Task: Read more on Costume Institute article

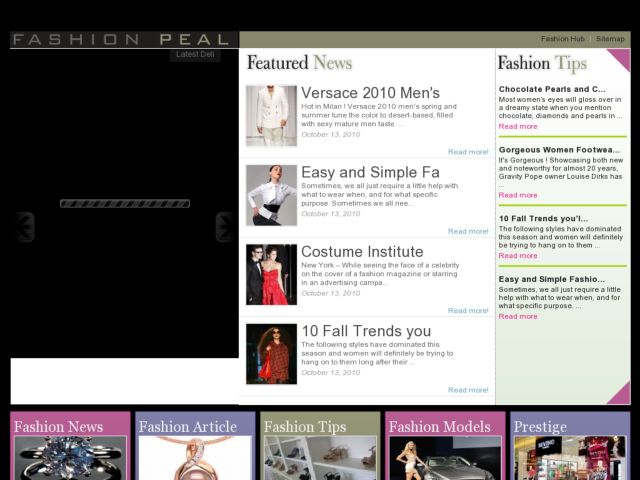Action: [468, 311]
